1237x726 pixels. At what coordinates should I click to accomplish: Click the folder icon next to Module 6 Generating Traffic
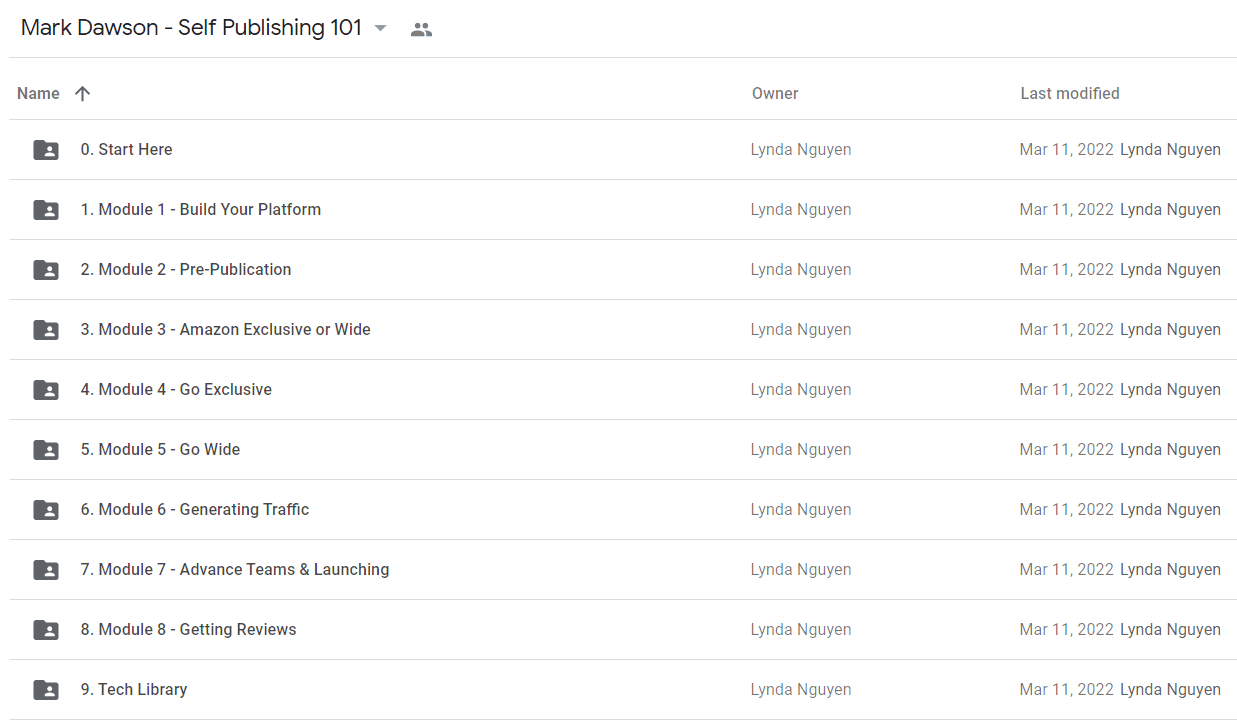[x=46, y=510]
